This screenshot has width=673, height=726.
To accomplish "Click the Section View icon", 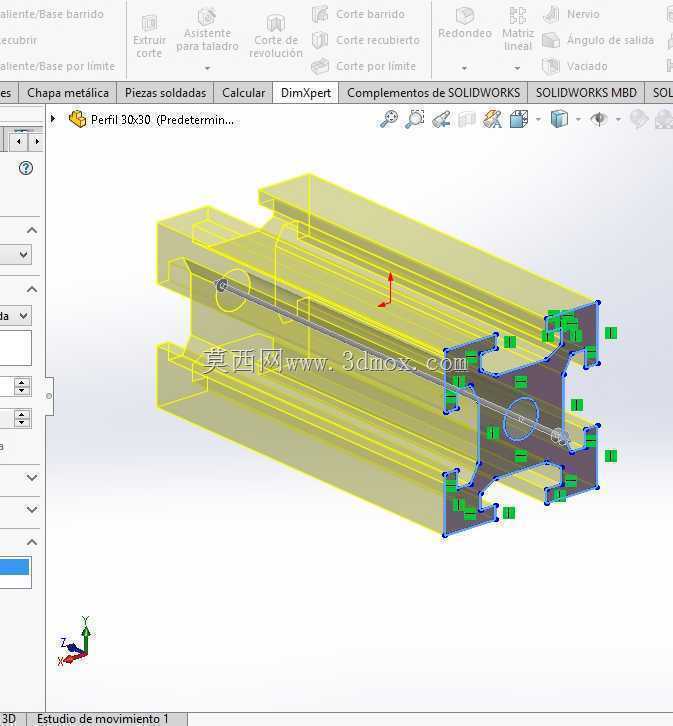I will coord(467,120).
